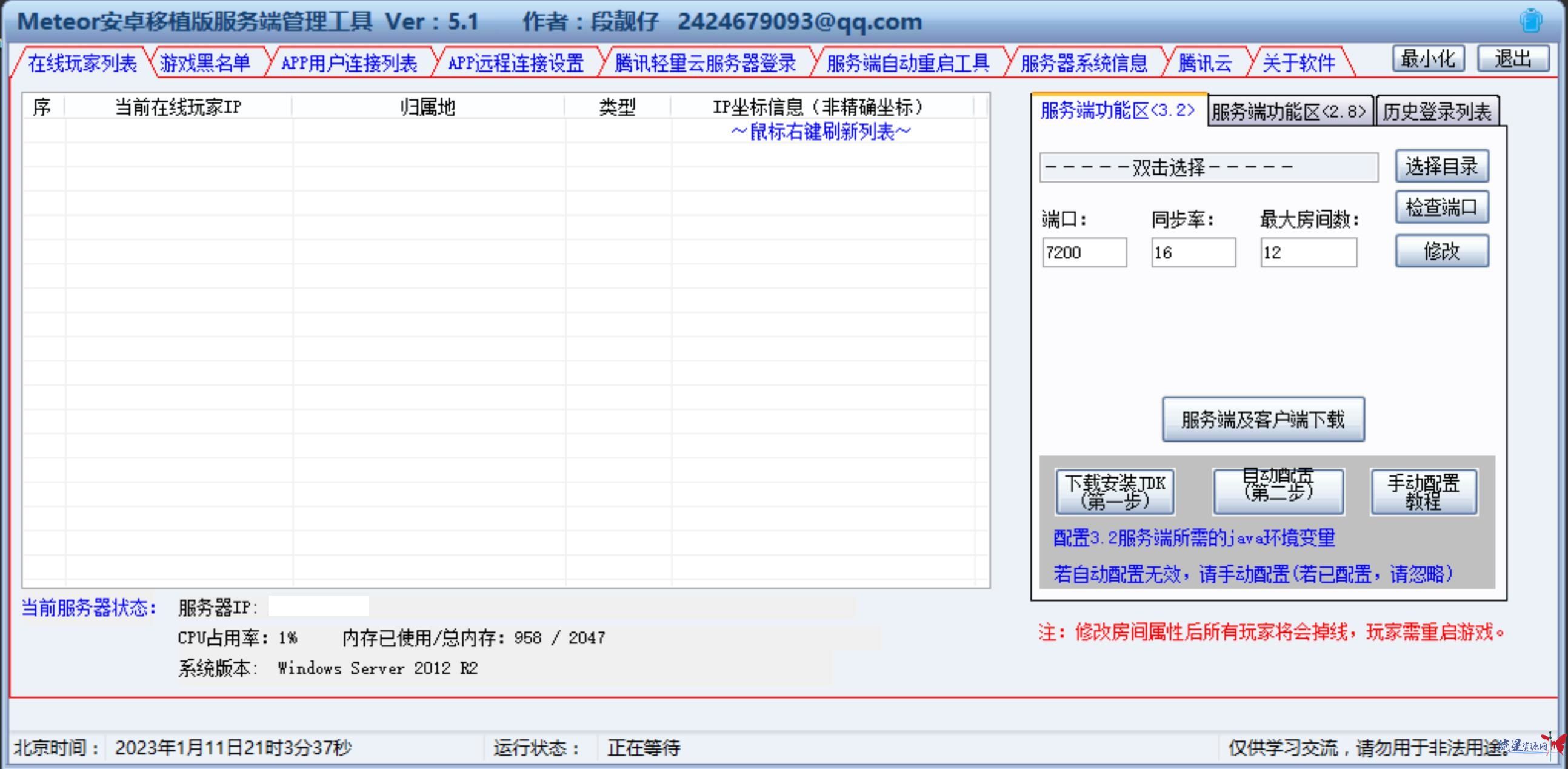Click the 类型 column header

pyautogui.click(x=618, y=107)
